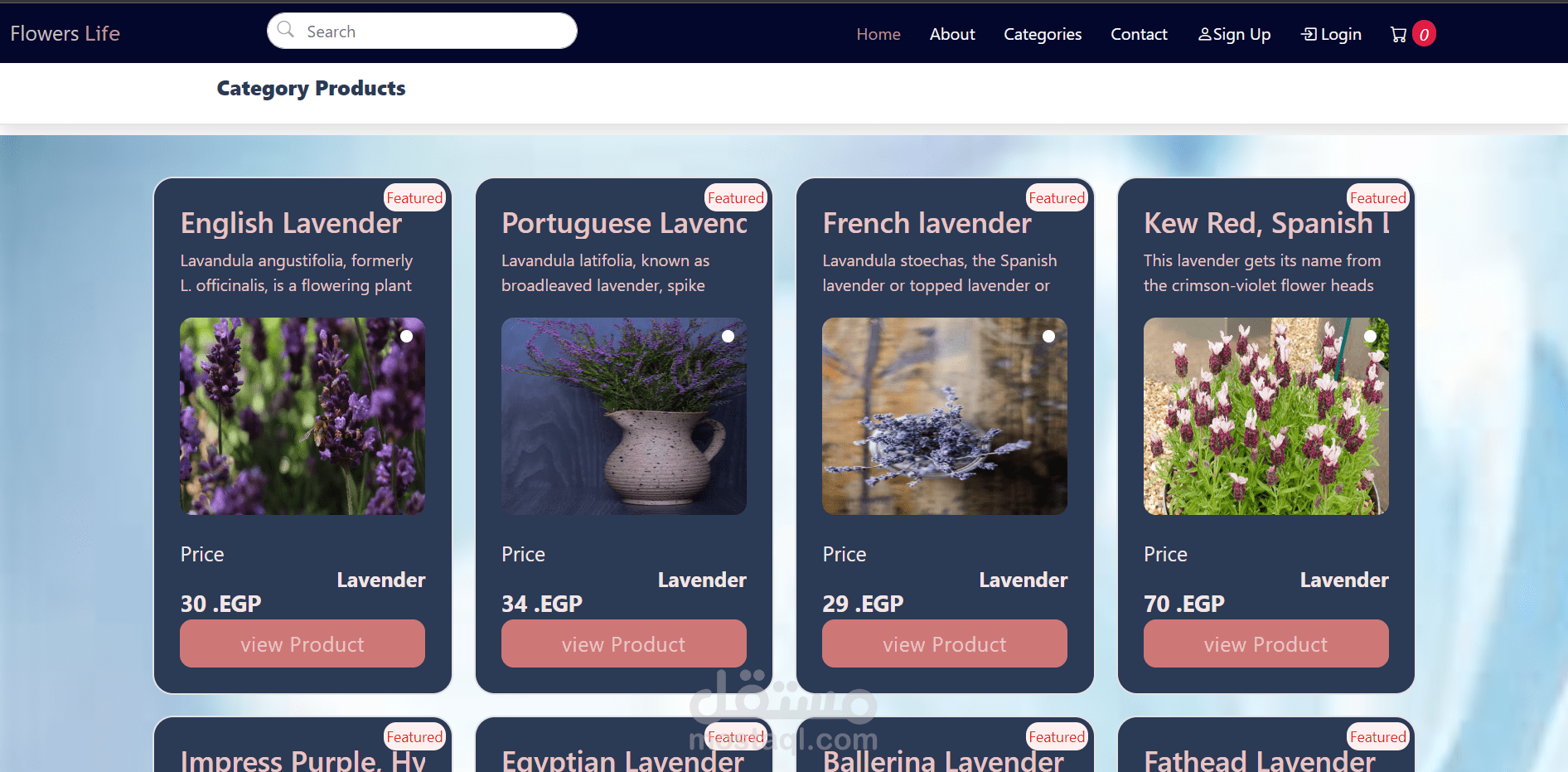Click the Sign Up user icon link
The image size is (1568, 772).
tap(1234, 34)
